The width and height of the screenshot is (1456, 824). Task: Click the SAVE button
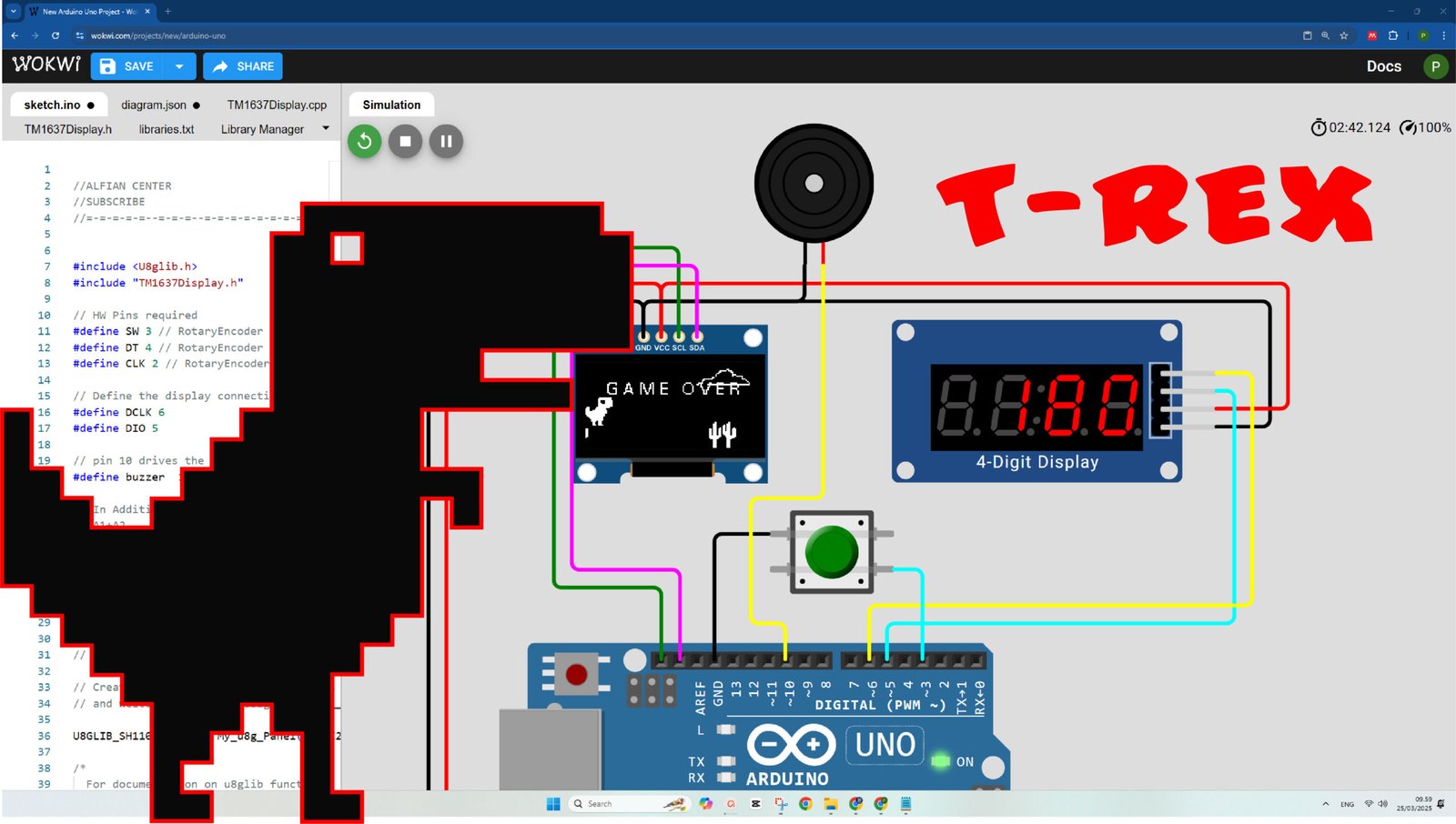[127, 66]
